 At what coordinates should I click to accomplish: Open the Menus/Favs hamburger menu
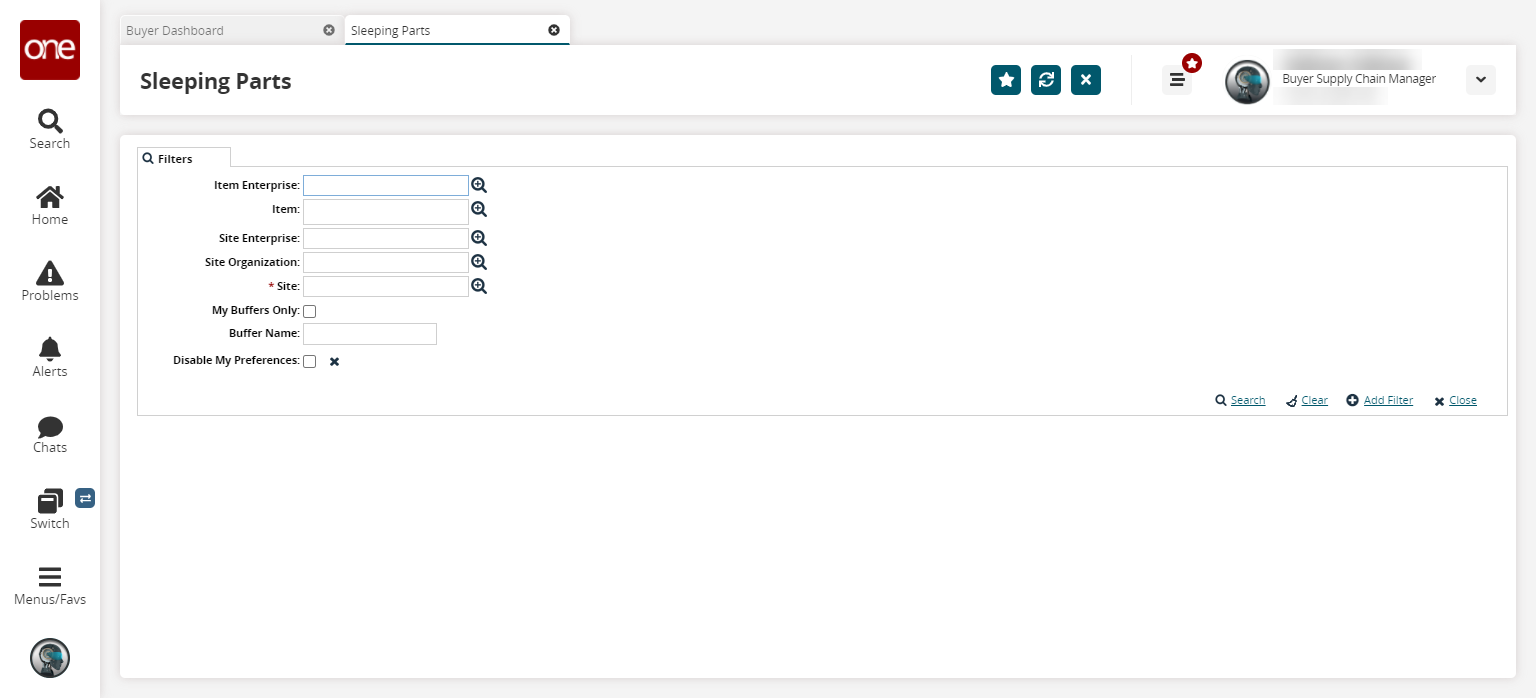coord(50,586)
